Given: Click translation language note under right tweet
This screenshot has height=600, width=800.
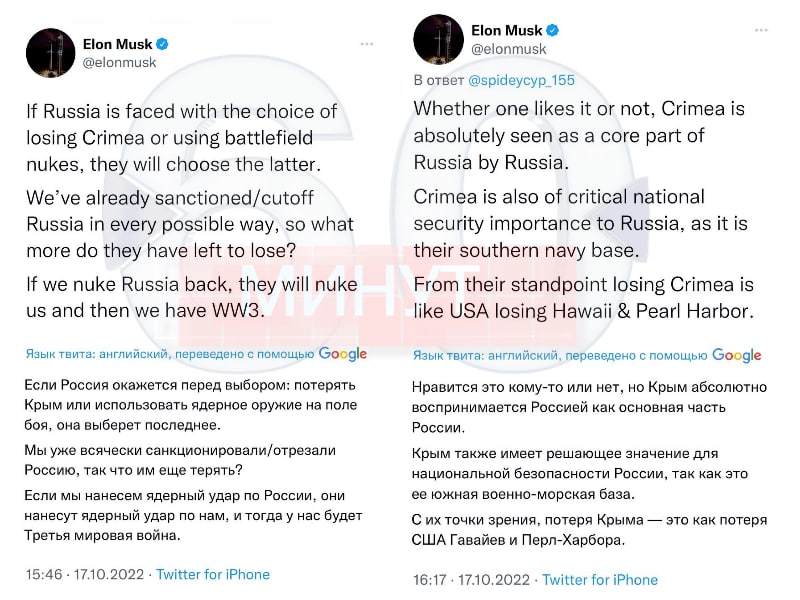Looking at the screenshot, I should pyautogui.click(x=560, y=356).
